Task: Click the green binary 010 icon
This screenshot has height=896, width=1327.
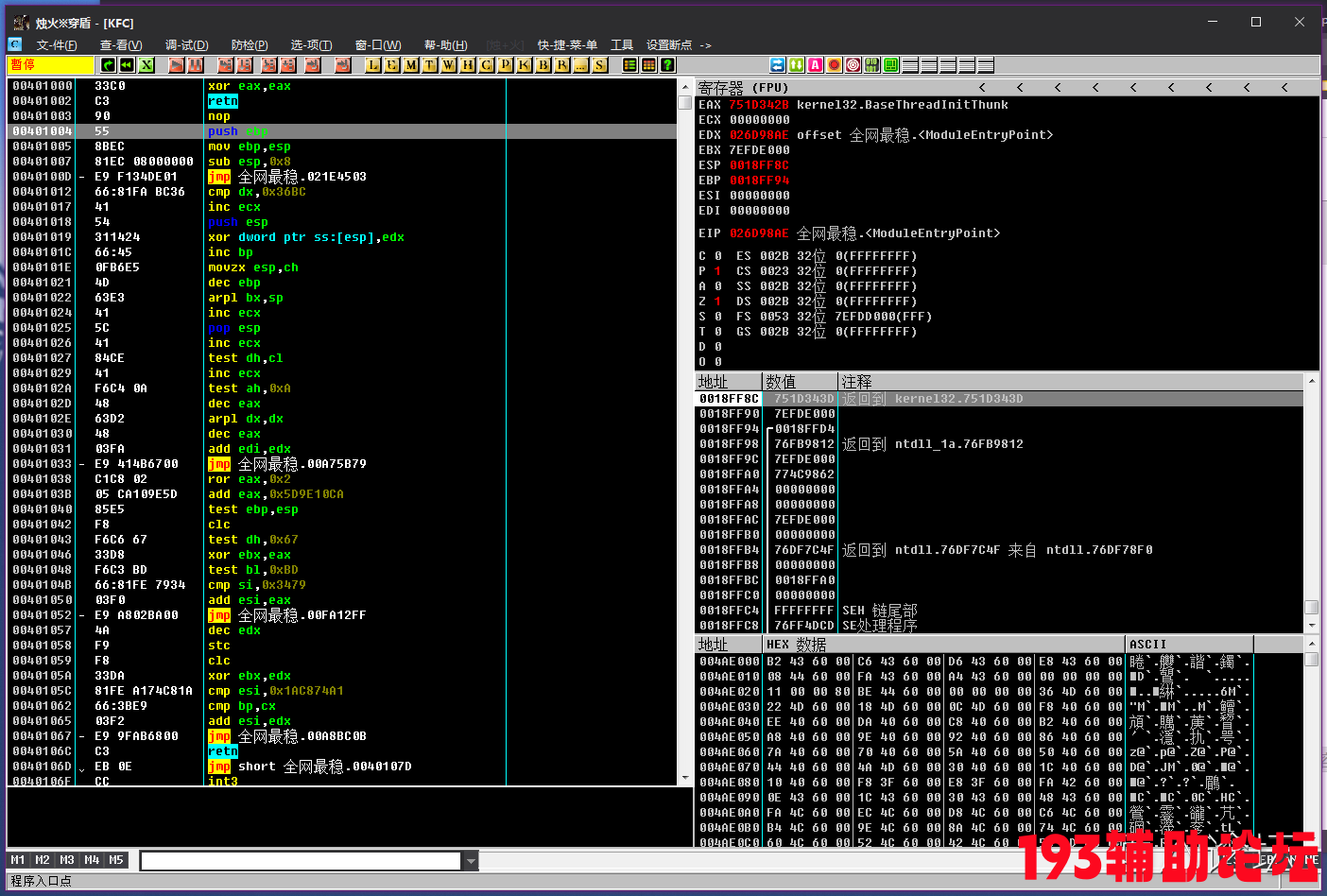Action: (x=872, y=65)
